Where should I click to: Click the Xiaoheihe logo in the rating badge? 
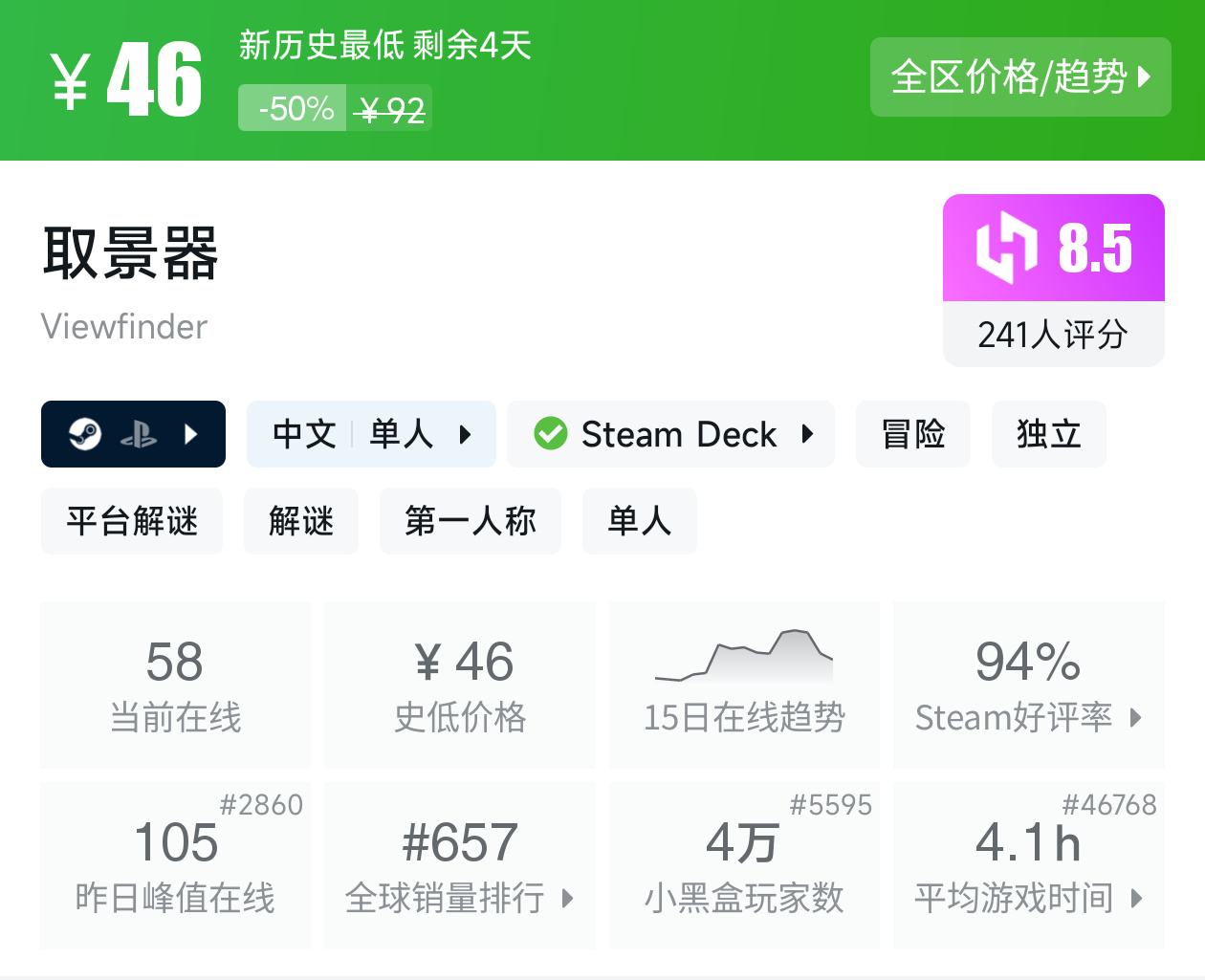pyautogui.click(x=1005, y=248)
